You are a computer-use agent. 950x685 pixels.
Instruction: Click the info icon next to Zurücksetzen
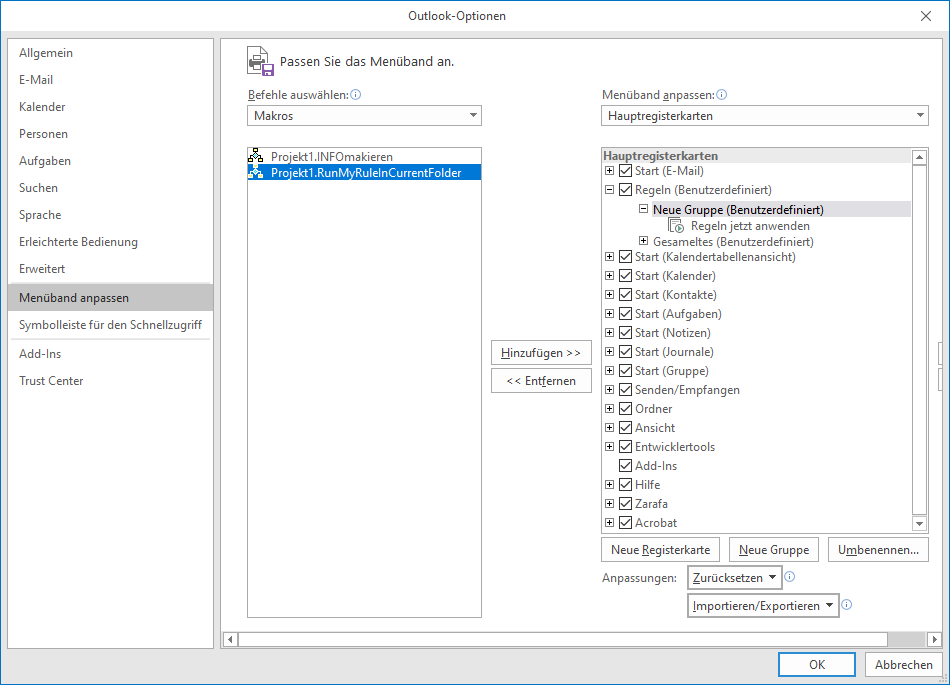coord(789,577)
